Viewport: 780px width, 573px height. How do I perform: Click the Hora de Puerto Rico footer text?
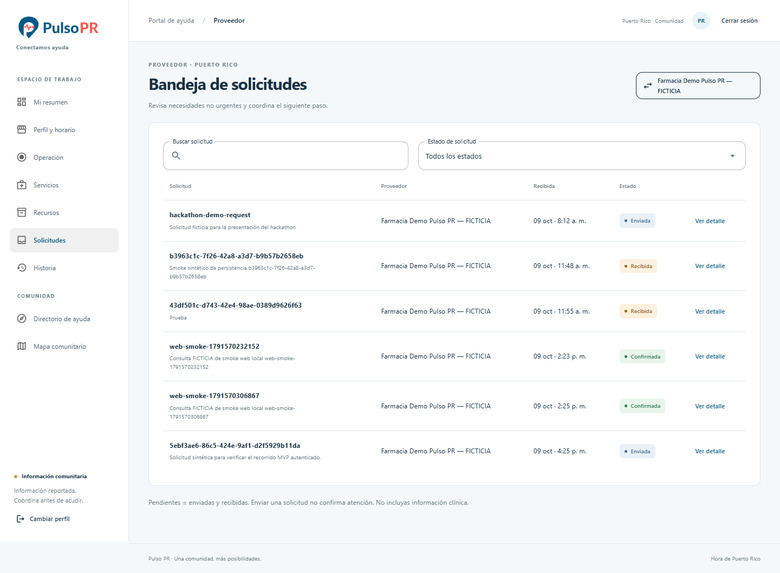coord(735,559)
